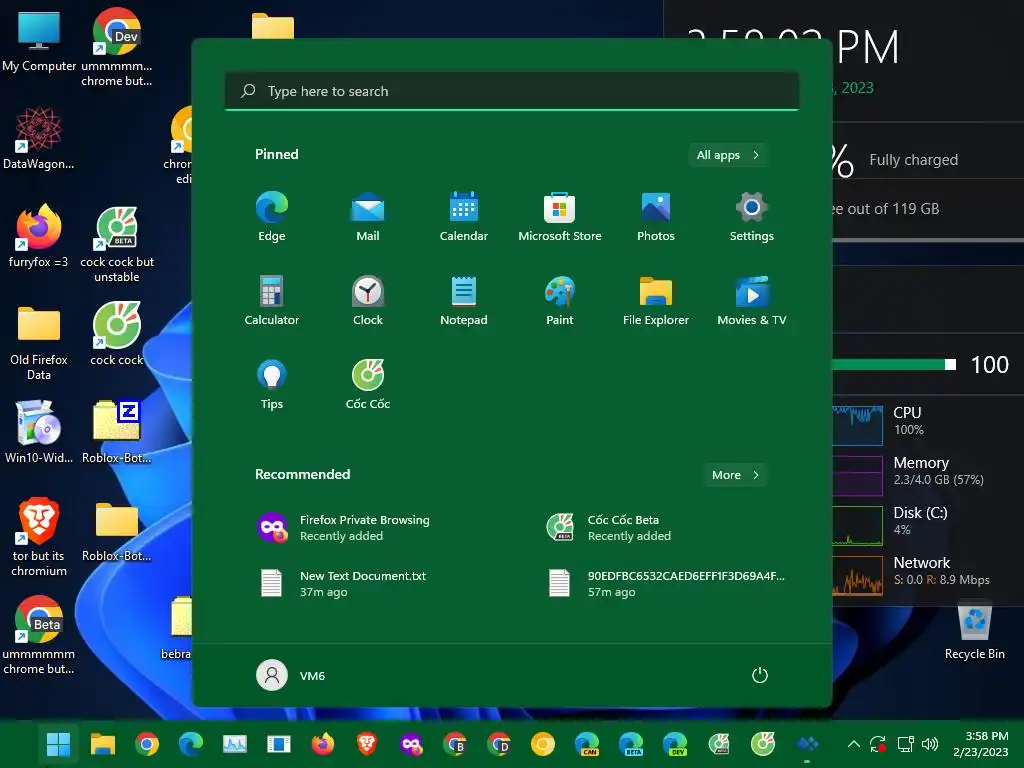
Task: Open File Explorer from the taskbar
Action: pyautogui.click(x=103, y=744)
